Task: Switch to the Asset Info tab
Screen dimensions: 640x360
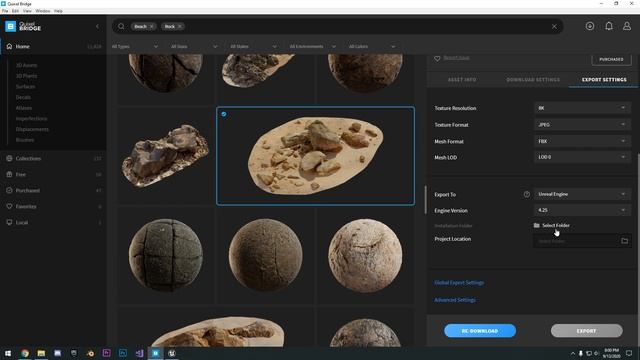Action: pyautogui.click(x=462, y=80)
